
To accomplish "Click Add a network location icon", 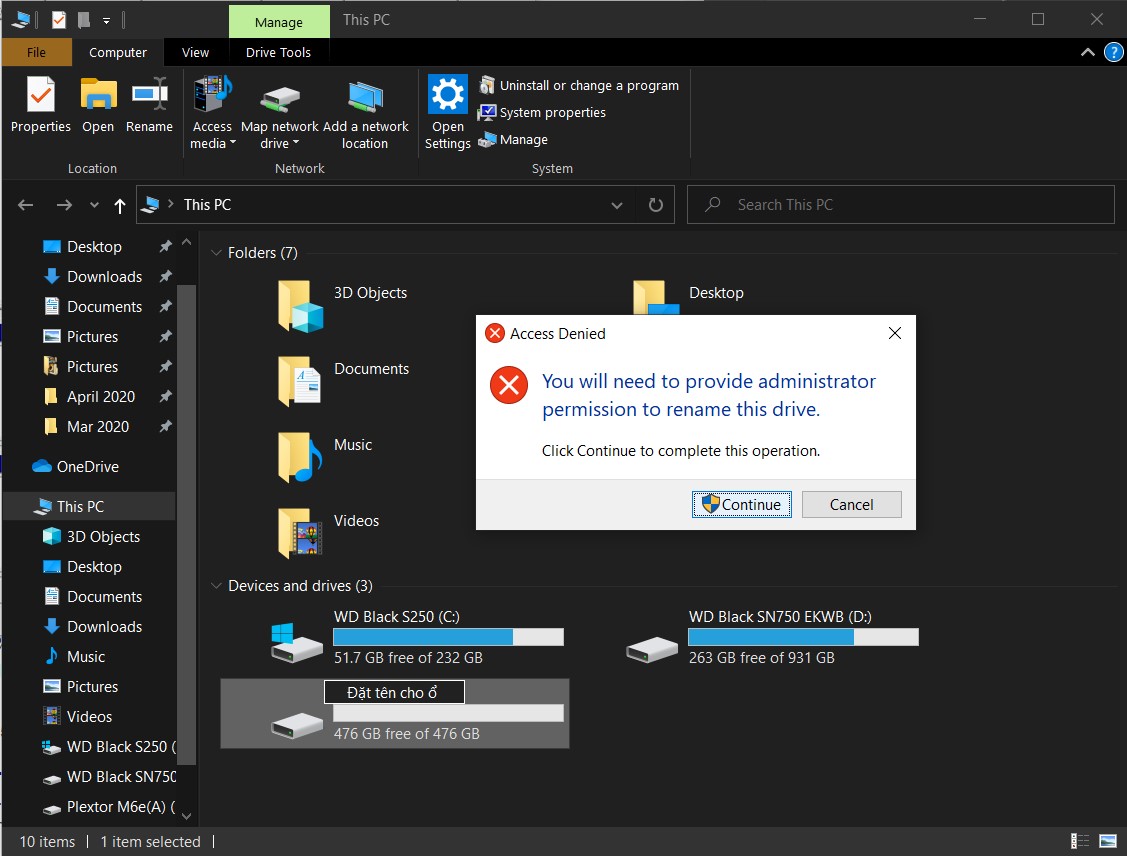I will [x=365, y=113].
